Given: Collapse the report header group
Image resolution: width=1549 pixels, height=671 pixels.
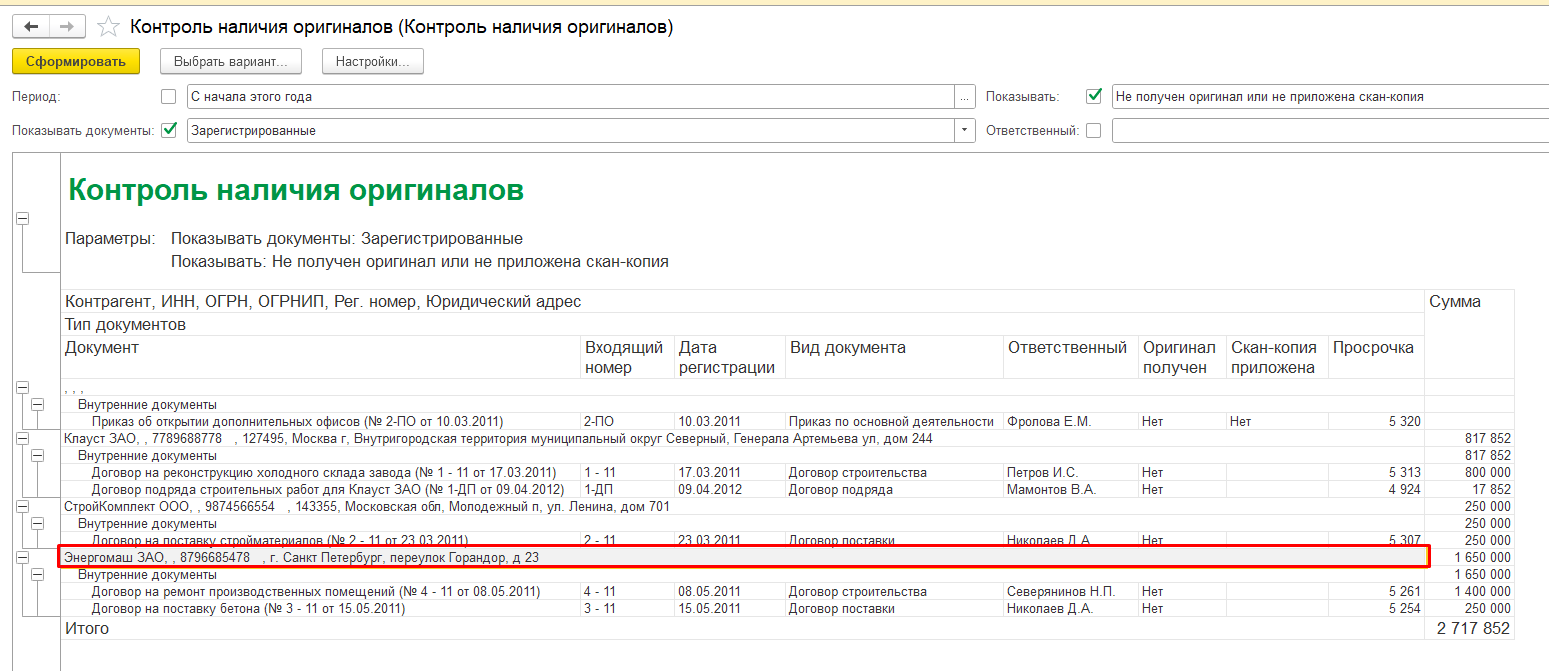Looking at the screenshot, I should (23, 219).
